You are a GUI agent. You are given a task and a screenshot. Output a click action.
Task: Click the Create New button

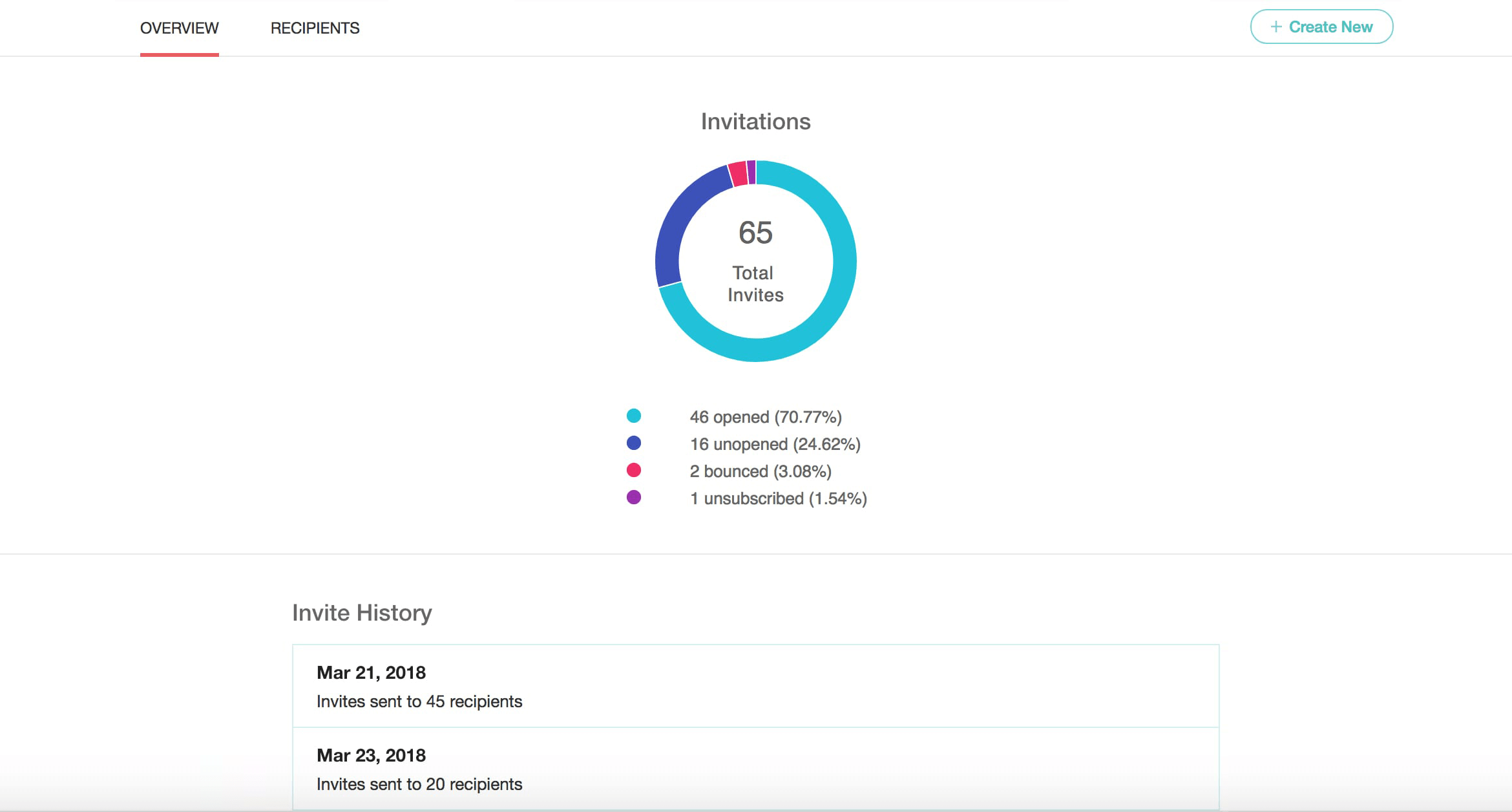point(1321,27)
